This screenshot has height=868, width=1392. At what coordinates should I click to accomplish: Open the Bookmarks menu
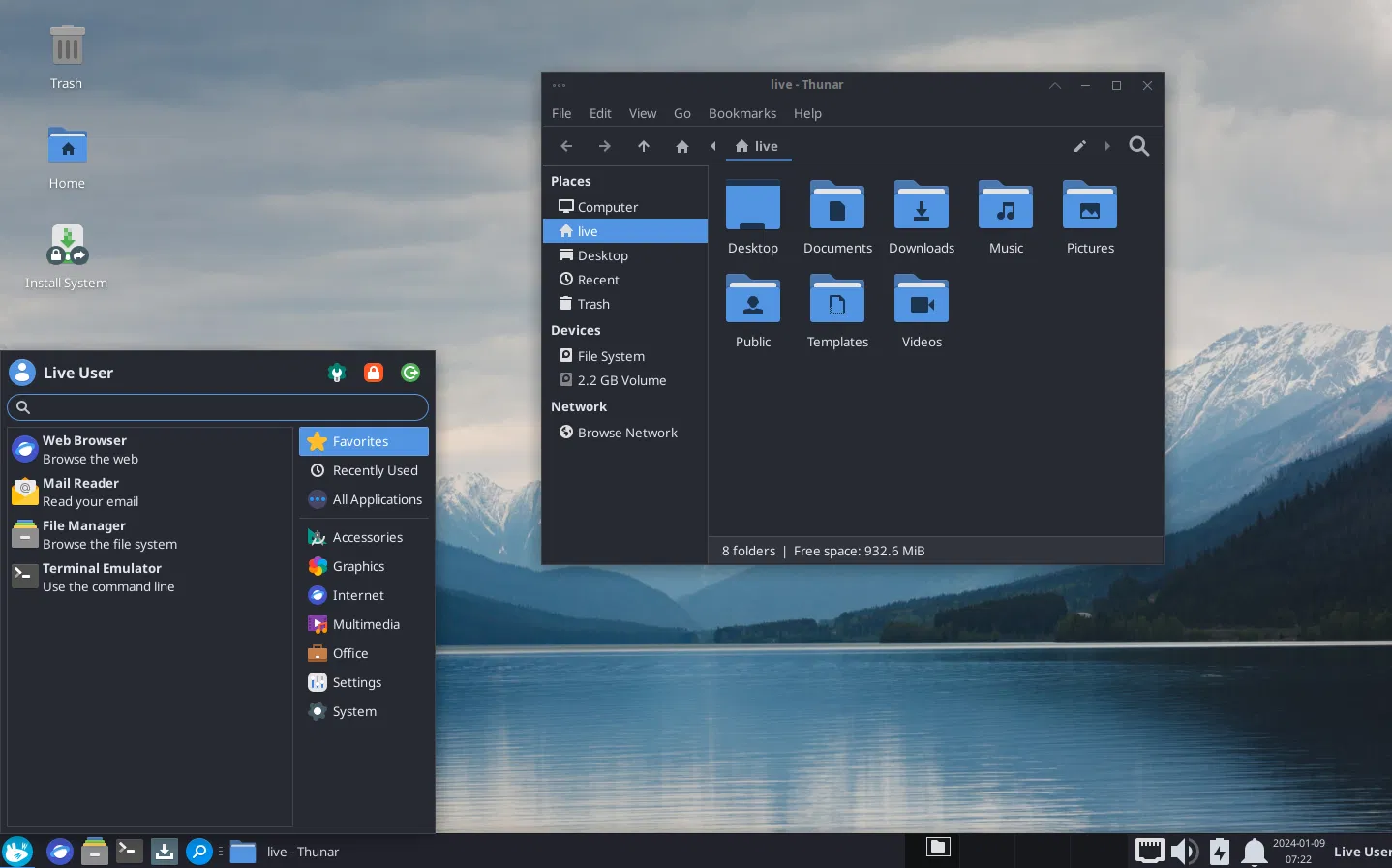pos(741,113)
